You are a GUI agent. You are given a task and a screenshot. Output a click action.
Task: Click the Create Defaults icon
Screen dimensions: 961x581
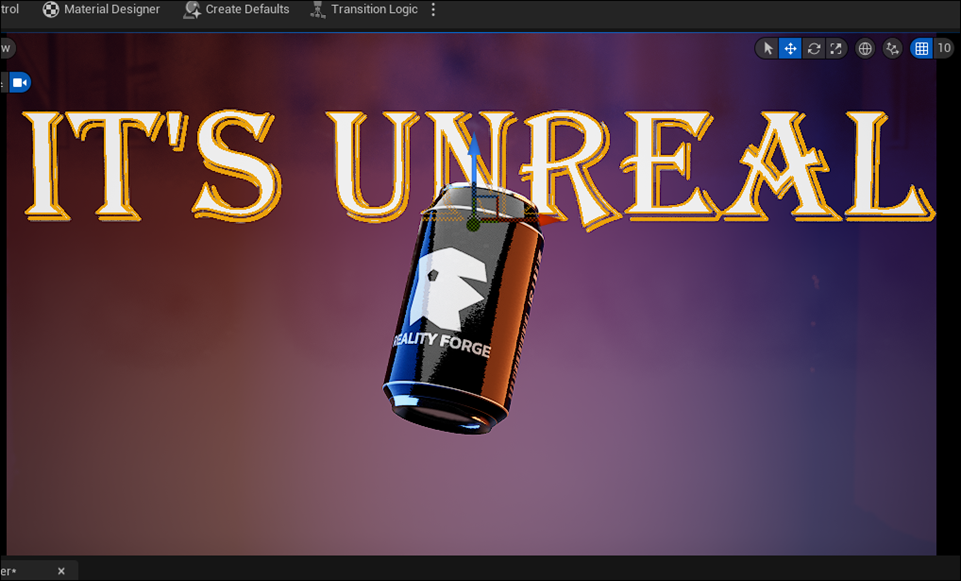tap(192, 9)
